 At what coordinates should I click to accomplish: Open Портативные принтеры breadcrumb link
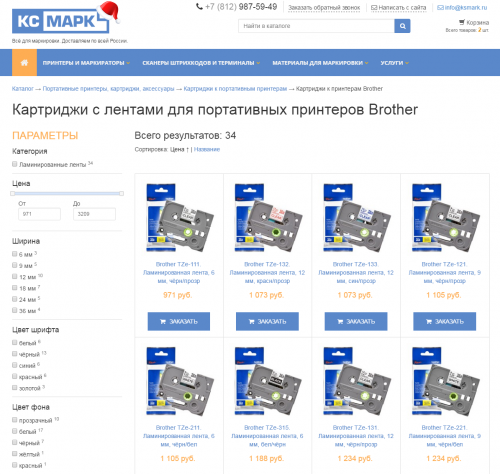108,89
